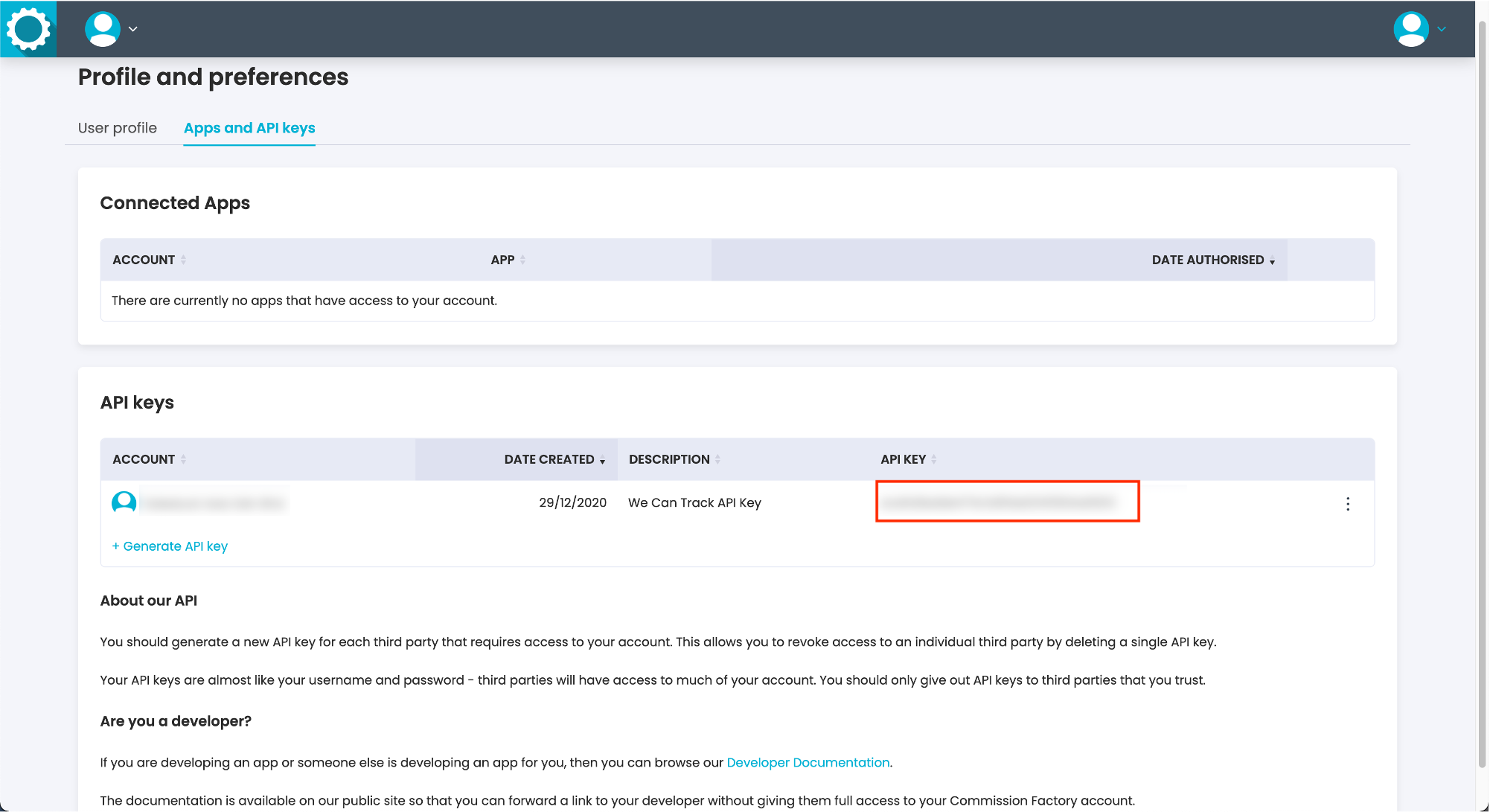The image size is (1490, 812).
Task: Click the left user avatar icon
Action: pos(103,29)
